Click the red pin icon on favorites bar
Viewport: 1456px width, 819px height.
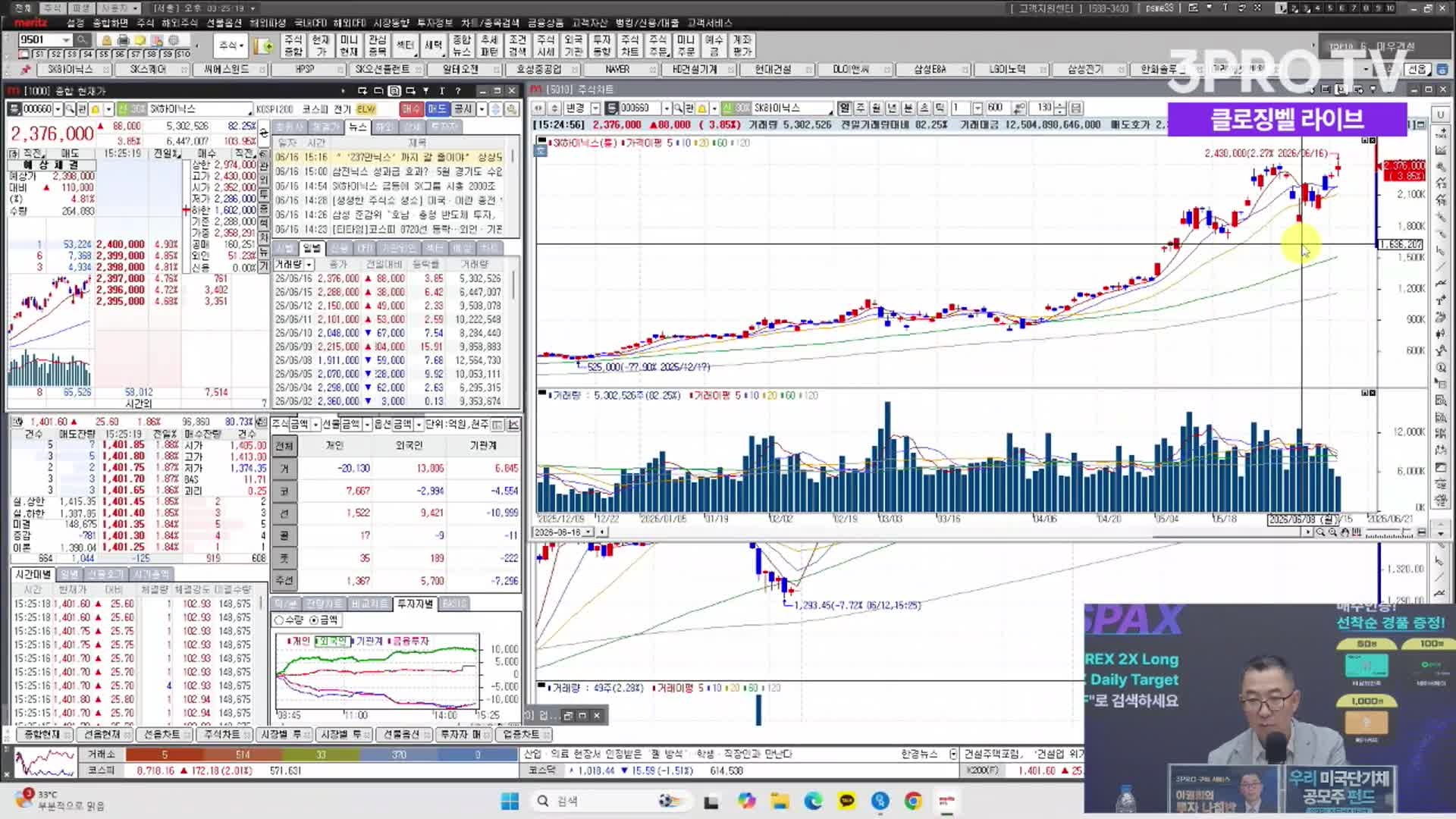point(26,69)
